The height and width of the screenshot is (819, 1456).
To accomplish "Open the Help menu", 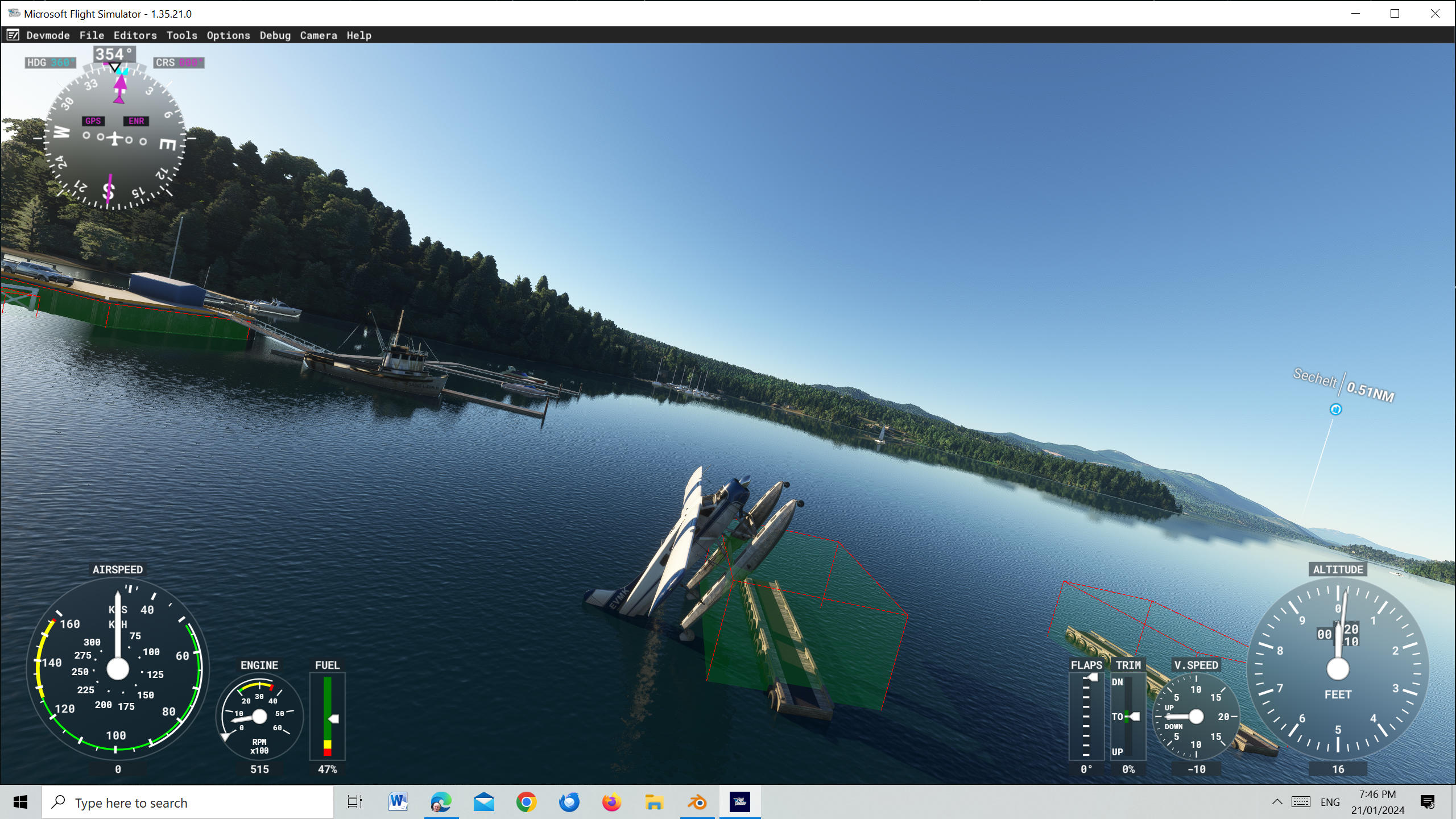I will [x=359, y=35].
